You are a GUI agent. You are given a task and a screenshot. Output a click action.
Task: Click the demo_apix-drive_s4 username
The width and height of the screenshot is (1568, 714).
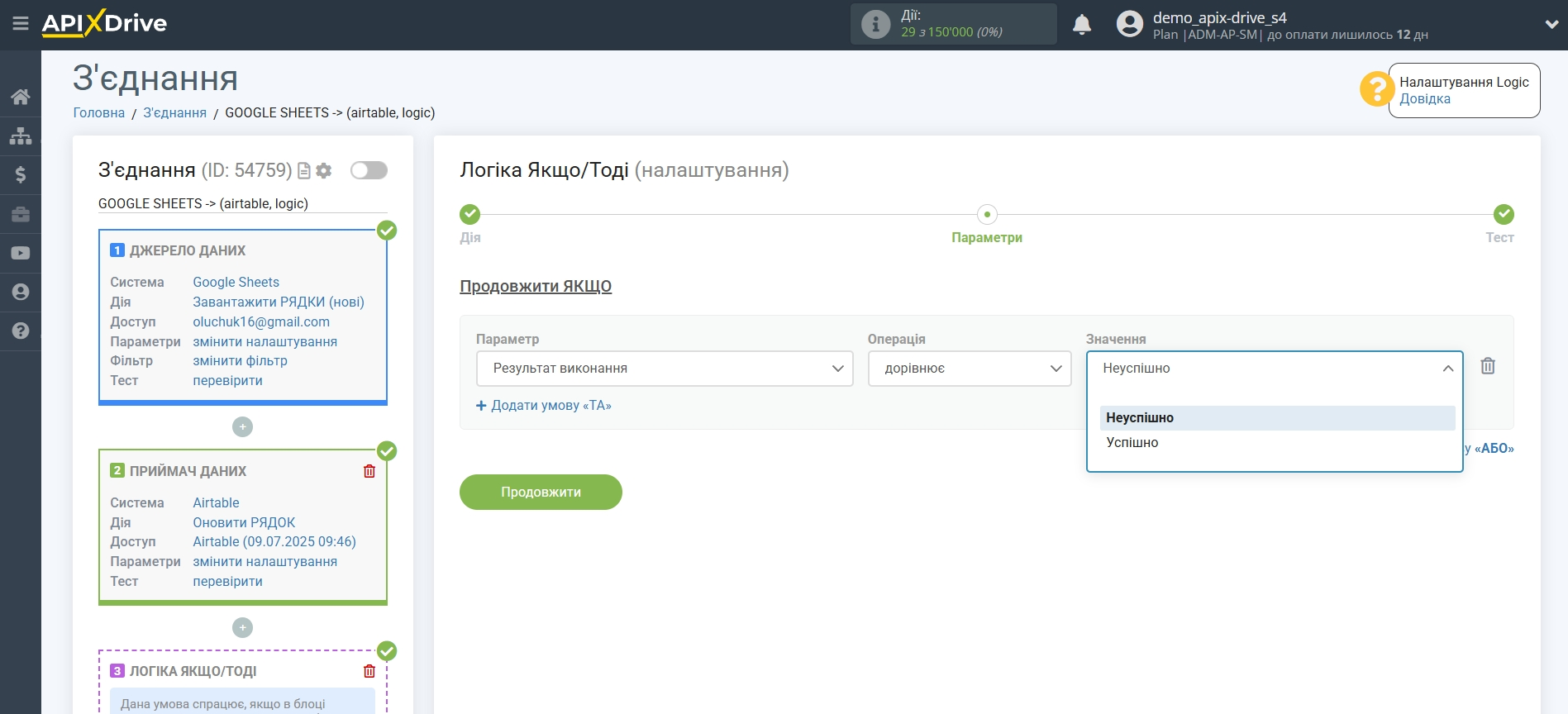(1220, 17)
